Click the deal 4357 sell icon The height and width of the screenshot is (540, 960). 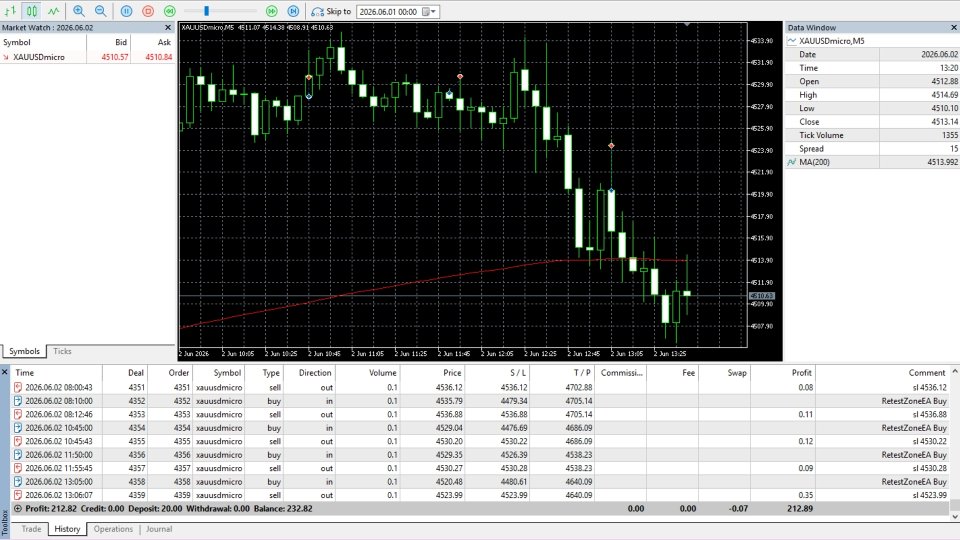tap(18, 468)
